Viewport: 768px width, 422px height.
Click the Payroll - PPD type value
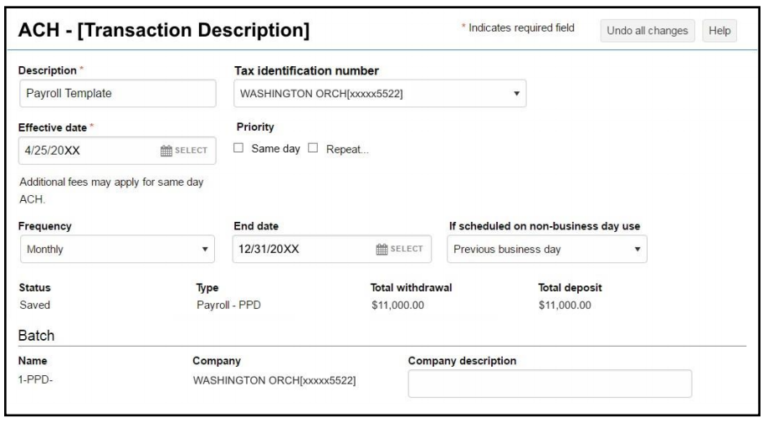pos(231,304)
